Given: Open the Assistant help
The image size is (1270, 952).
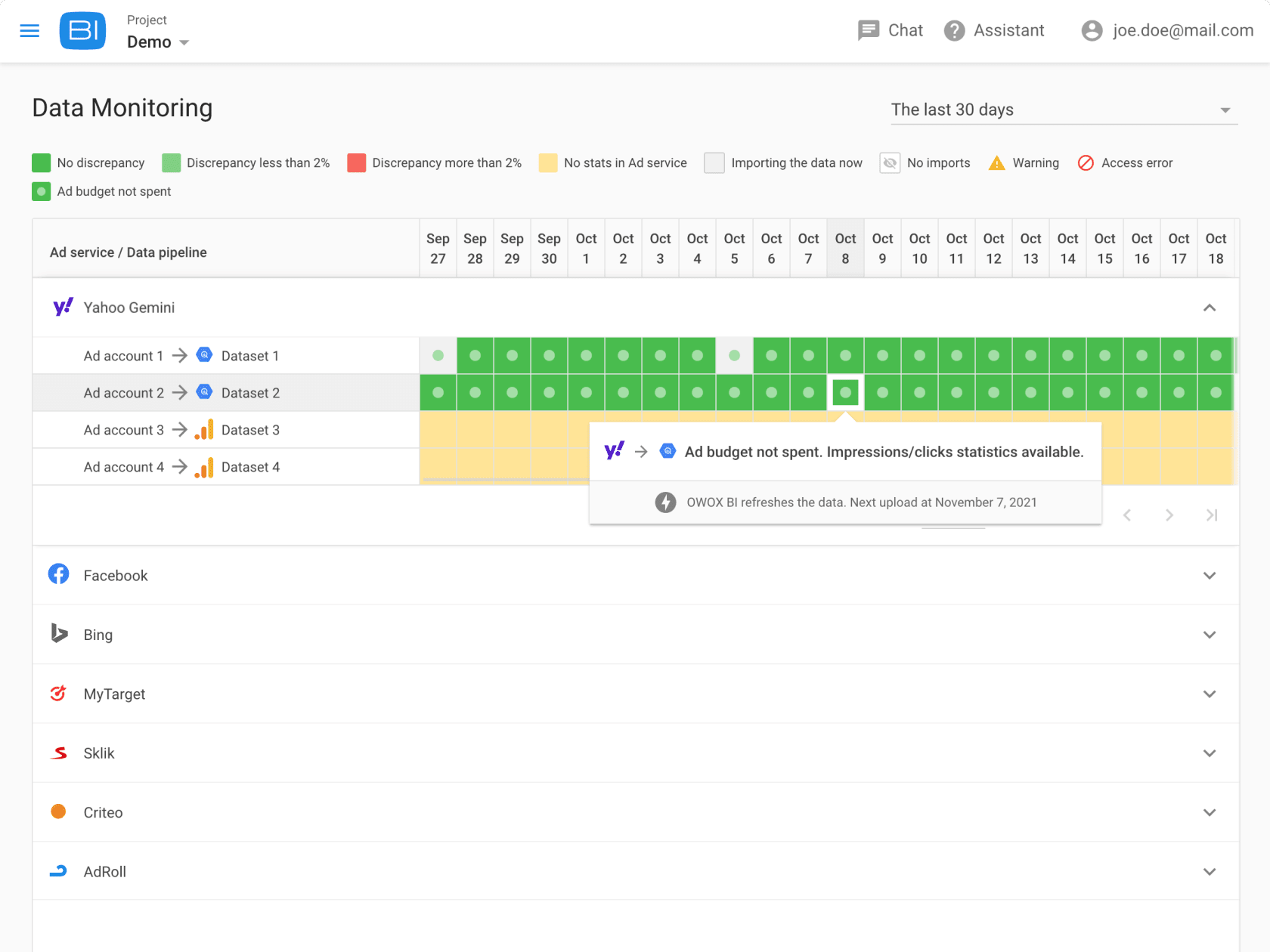Looking at the screenshot, I should [x=994, y=30].
